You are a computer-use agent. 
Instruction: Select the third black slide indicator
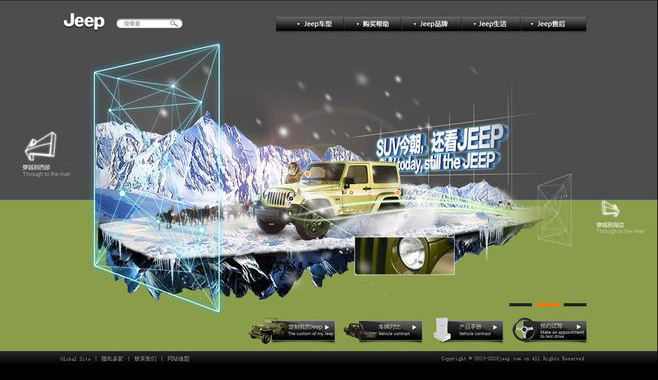pyautogui.click(x=575, y=305)
